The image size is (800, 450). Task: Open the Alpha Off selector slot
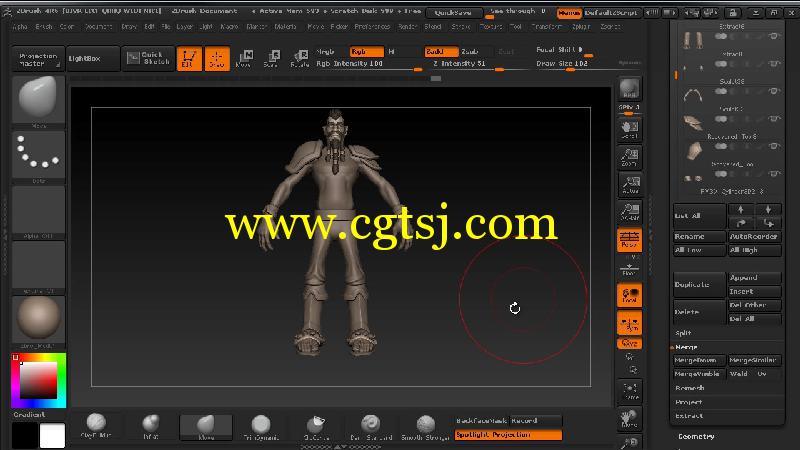[x=38, y=210]
